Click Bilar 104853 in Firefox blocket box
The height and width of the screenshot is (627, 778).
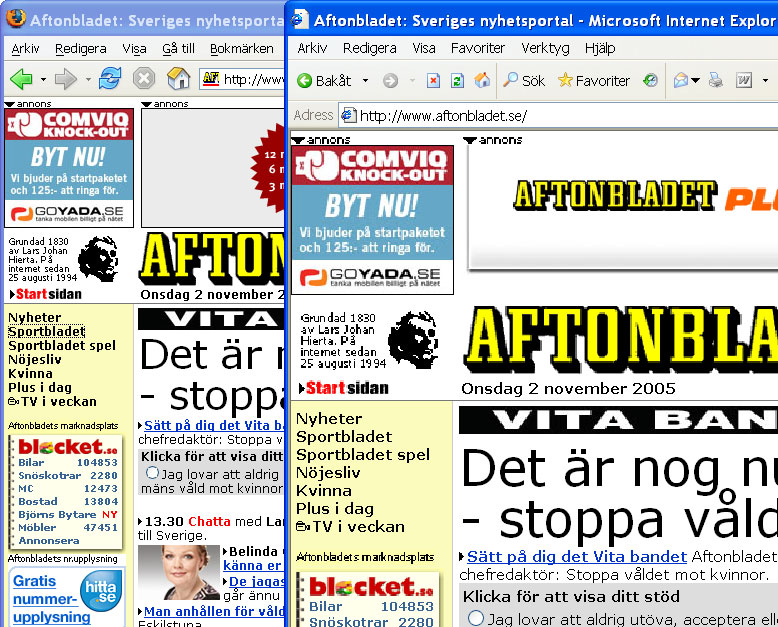click(68, 462)
